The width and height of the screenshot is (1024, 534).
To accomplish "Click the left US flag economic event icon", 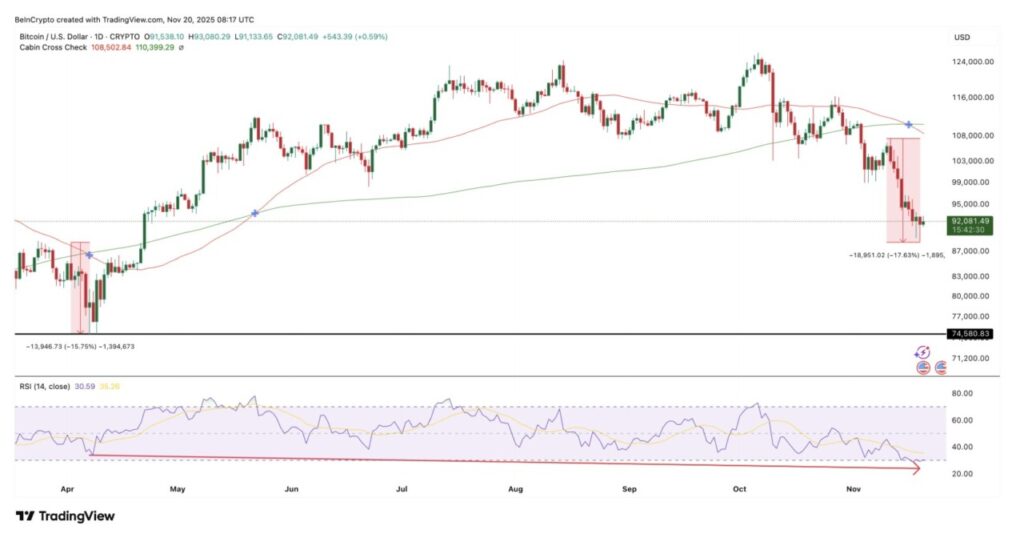I will click(x=922, y=367).
